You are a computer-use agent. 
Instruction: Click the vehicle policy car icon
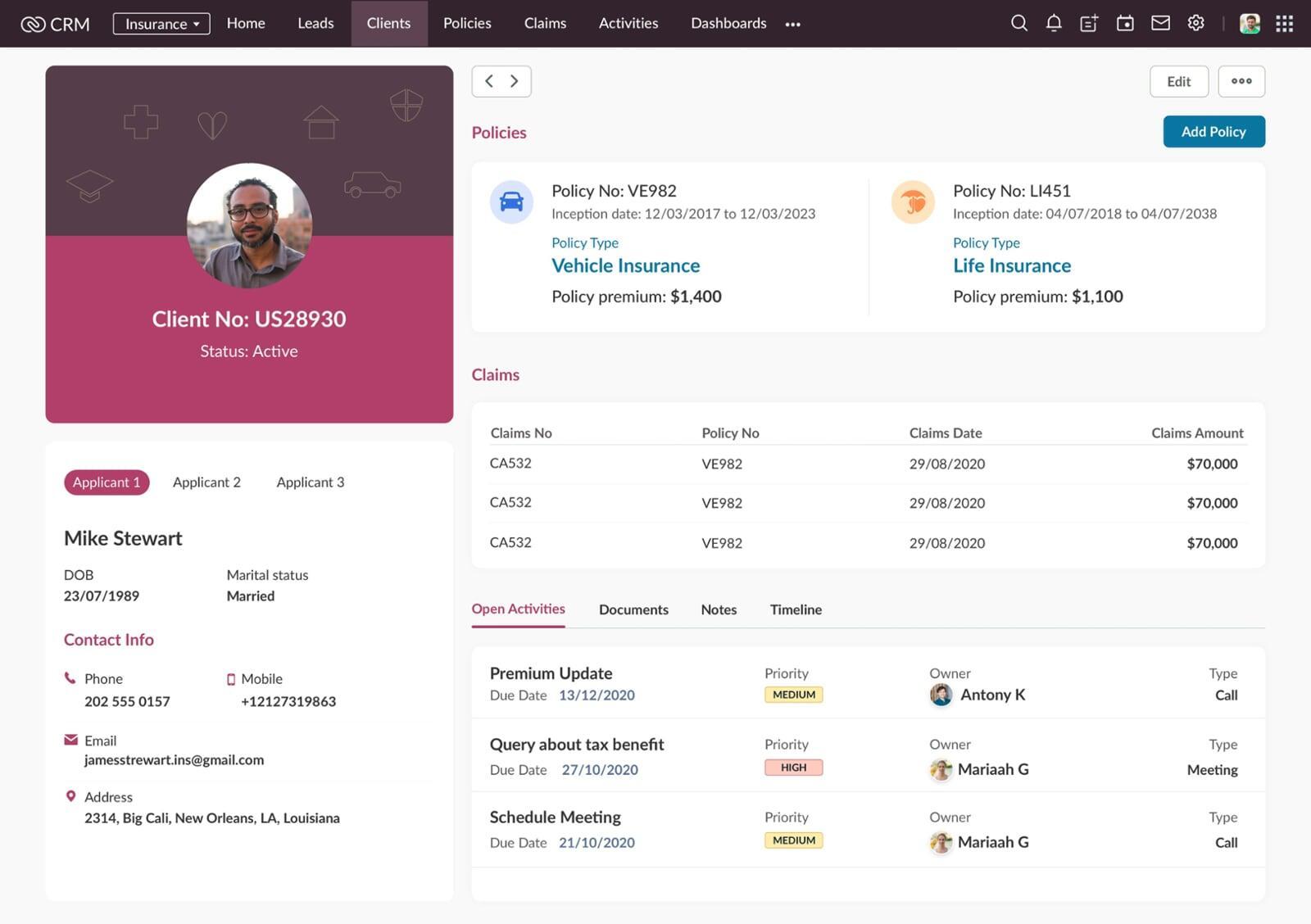(511, 202)
